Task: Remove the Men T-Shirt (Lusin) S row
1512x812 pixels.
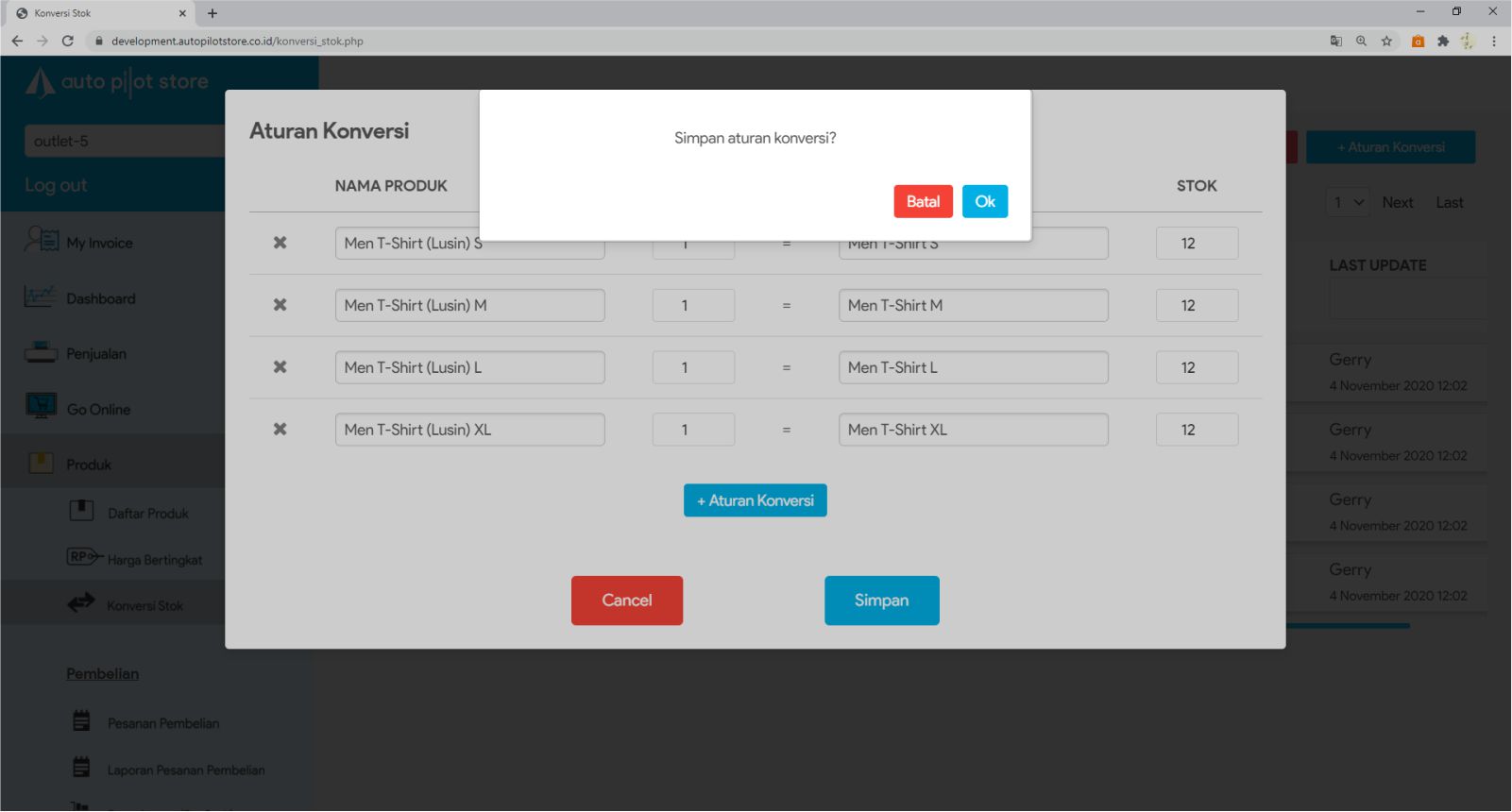Action: point(280,243)
